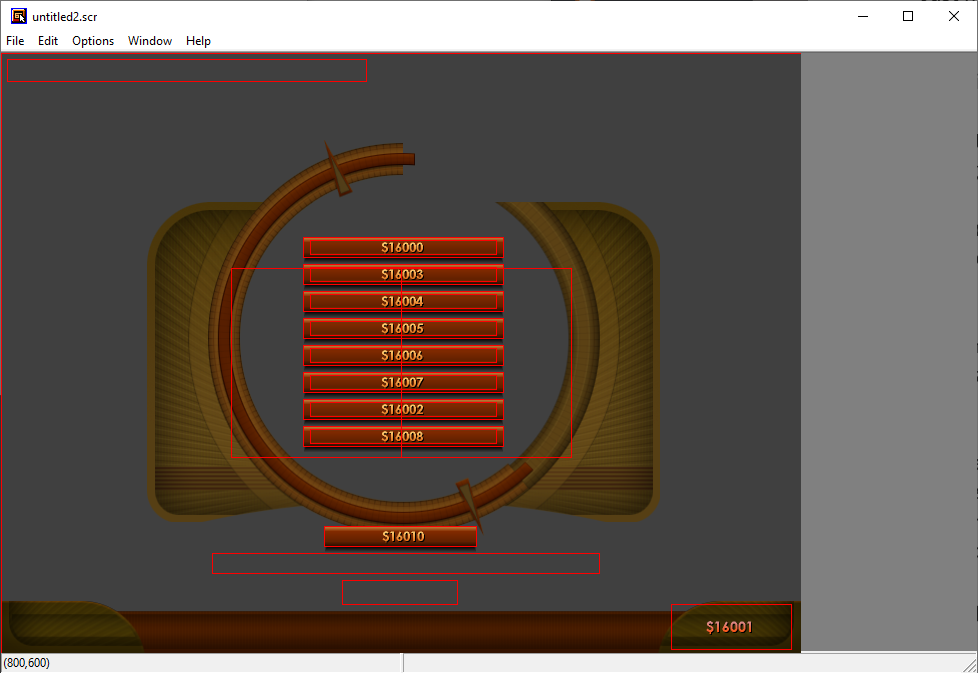
Task: Open the Window menu
Action: (150, 41)
